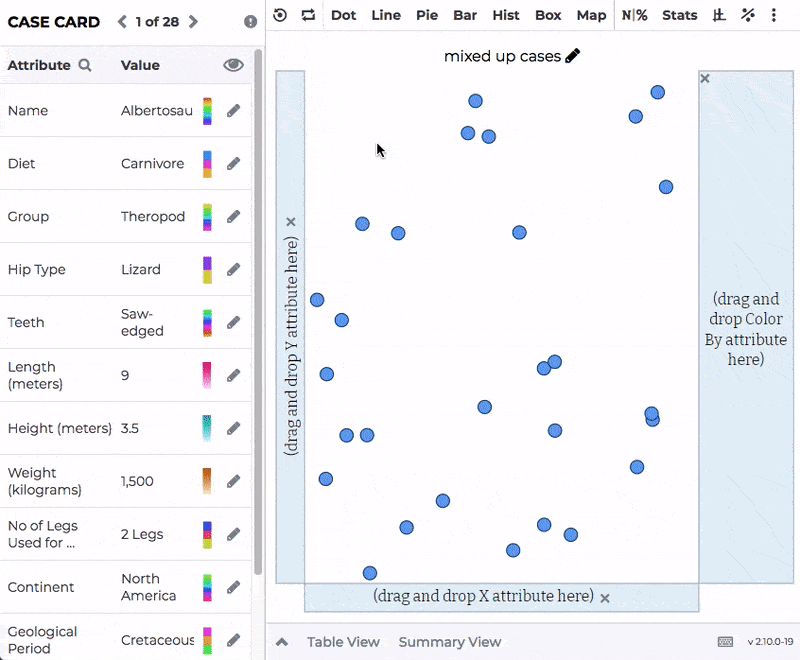Go to the previous case card
Viewport: 800px width, 660px height.
[x=122, y=22]
